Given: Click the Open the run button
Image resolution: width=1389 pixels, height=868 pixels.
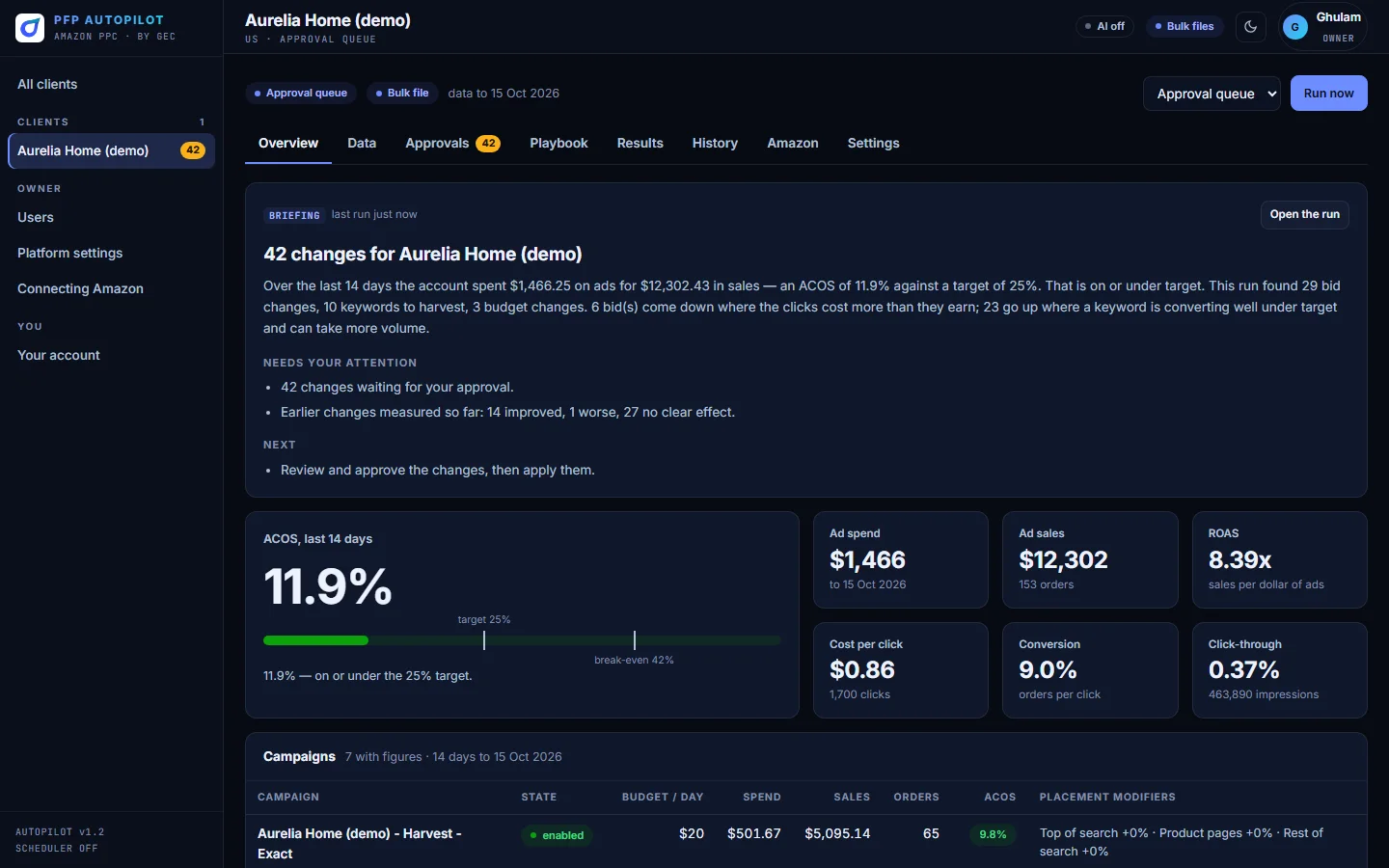Looking at the screenshot, I should click(1304, 214).
